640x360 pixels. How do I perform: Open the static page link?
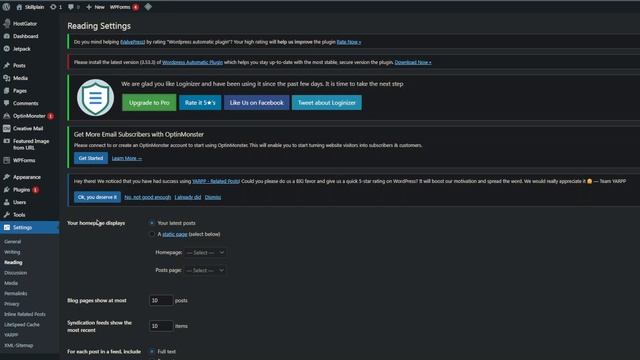[x=175, y=234]
